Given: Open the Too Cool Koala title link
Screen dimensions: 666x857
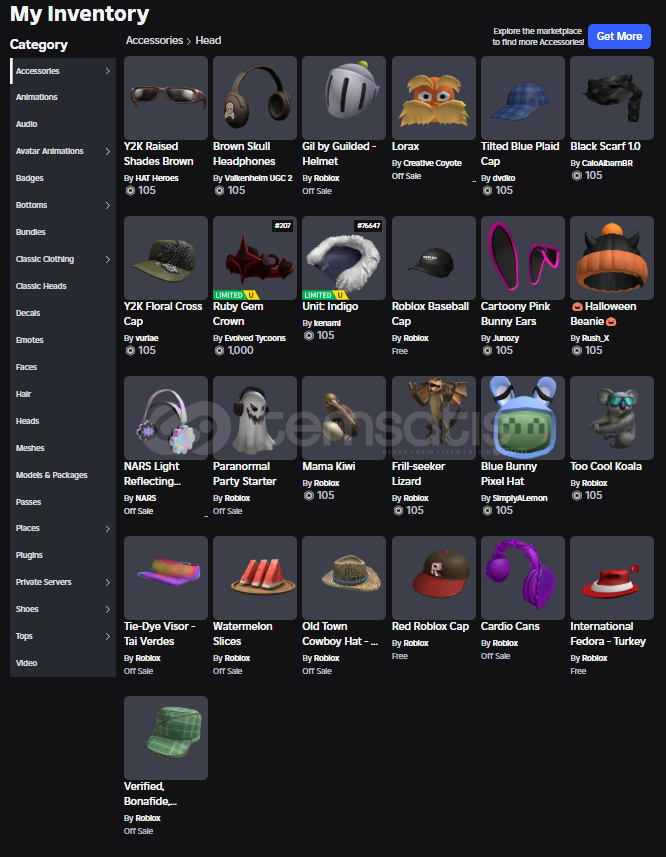Looking at the screenshot, I should coord(606,466).
